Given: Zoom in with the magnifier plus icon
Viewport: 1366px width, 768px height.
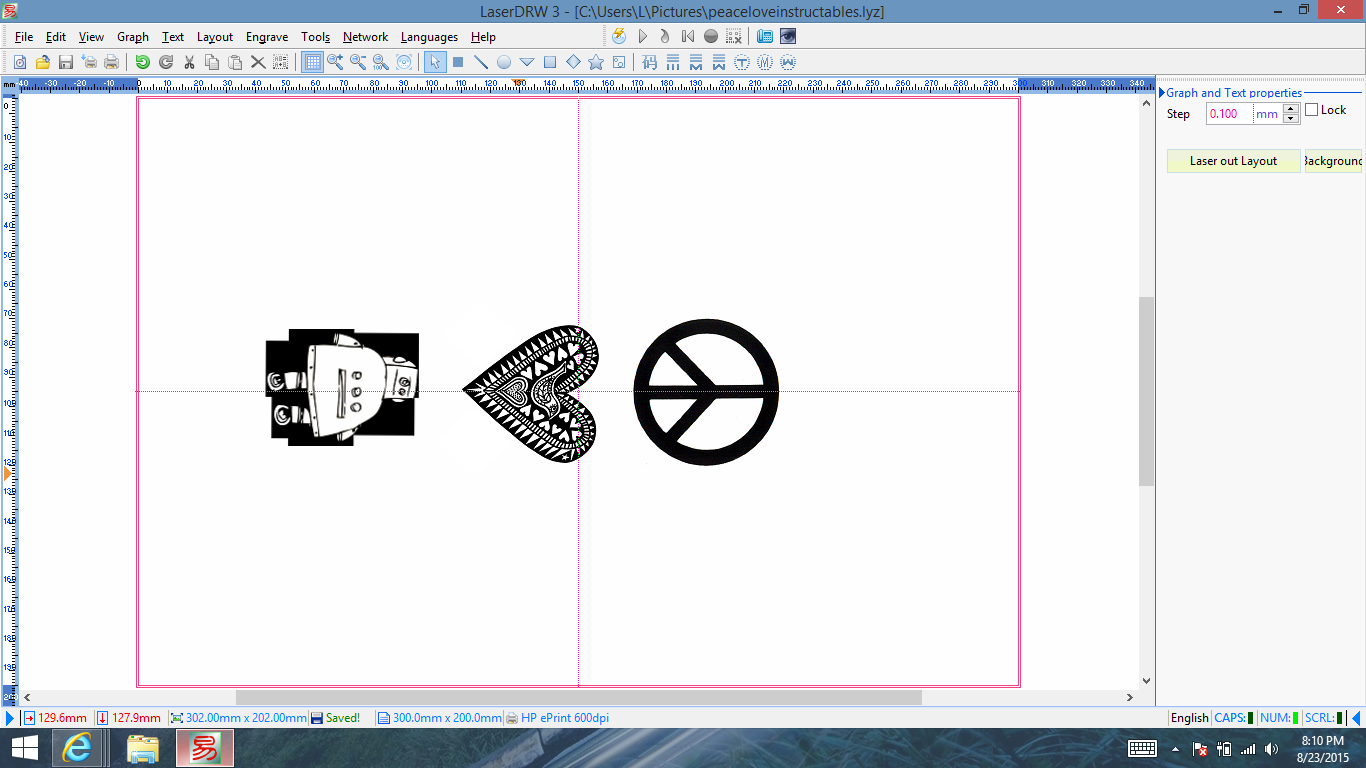Looking at the screenshot, I should 335,62.
